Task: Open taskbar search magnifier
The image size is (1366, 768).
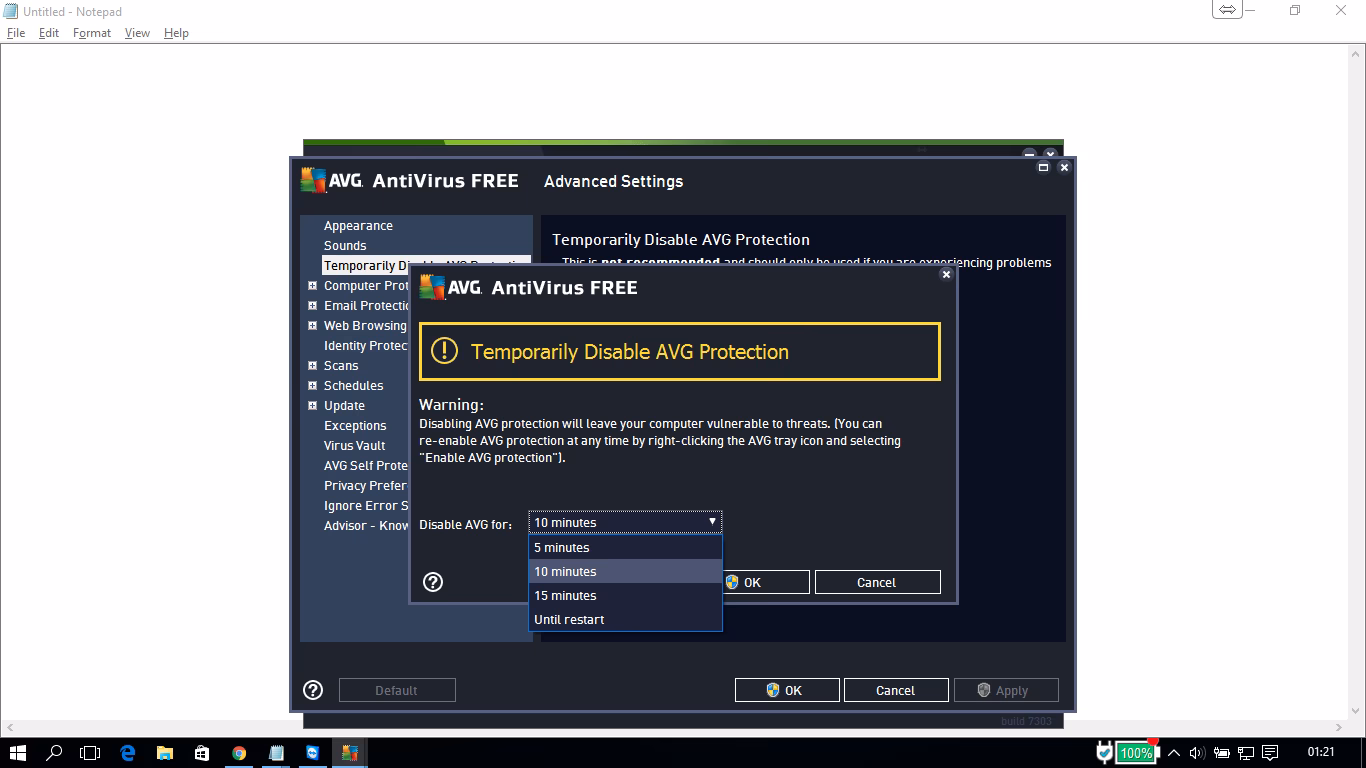Action: (x=55, y=753)
